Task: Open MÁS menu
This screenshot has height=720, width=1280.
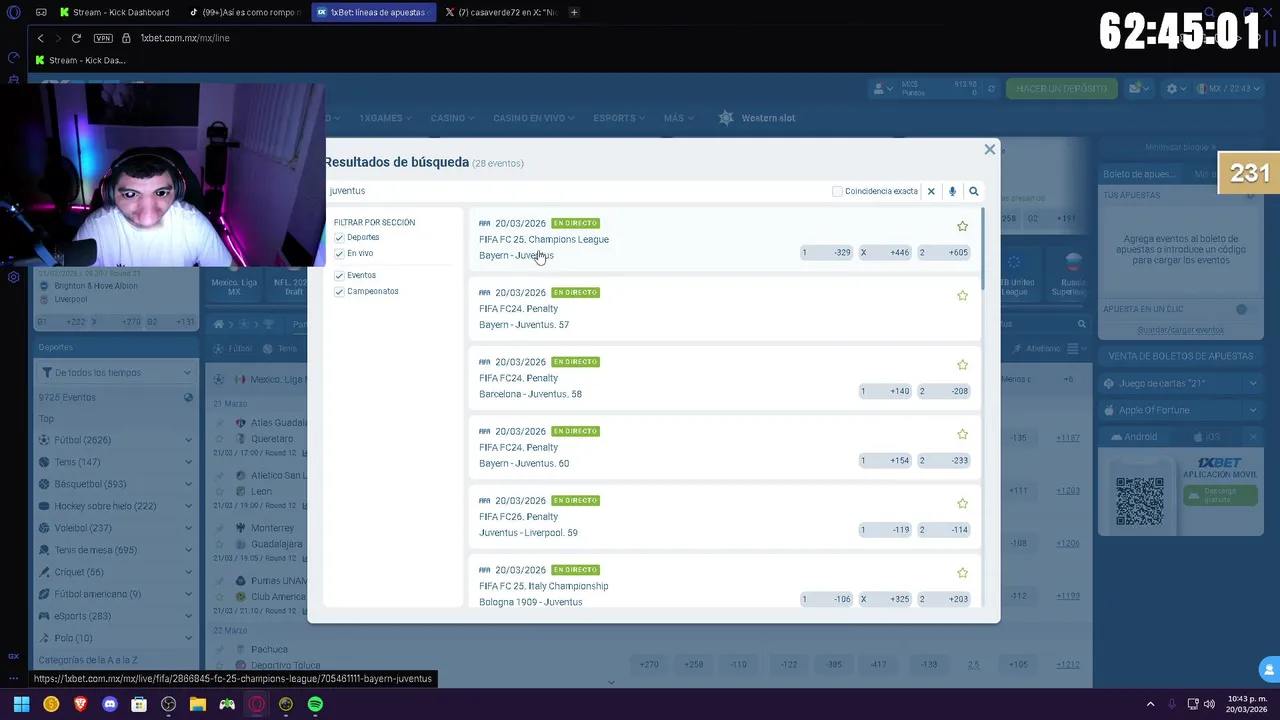Action: pyautogui.click(x=678, y=118)
